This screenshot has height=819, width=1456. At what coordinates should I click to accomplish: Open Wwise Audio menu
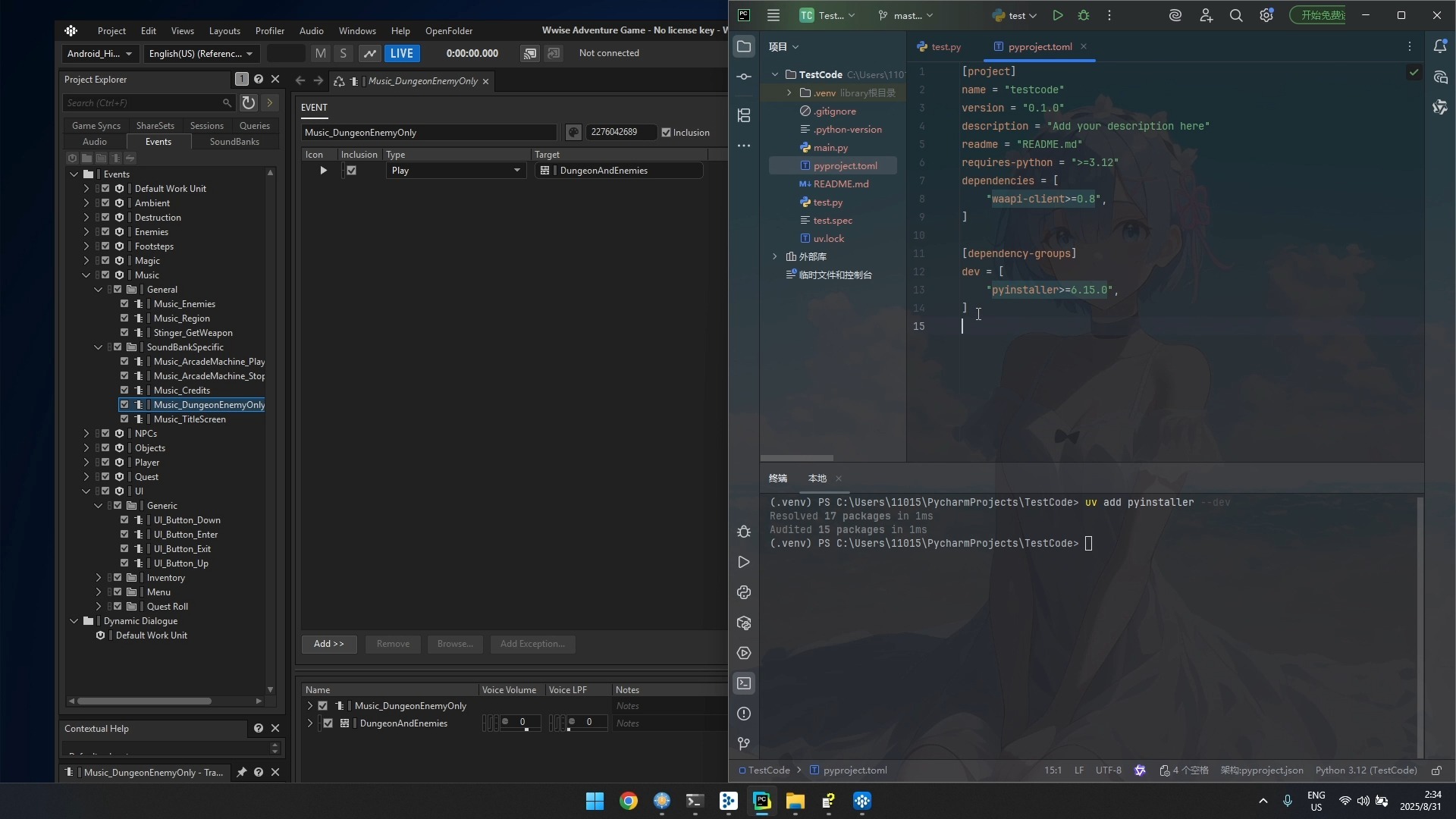(312, 30)
